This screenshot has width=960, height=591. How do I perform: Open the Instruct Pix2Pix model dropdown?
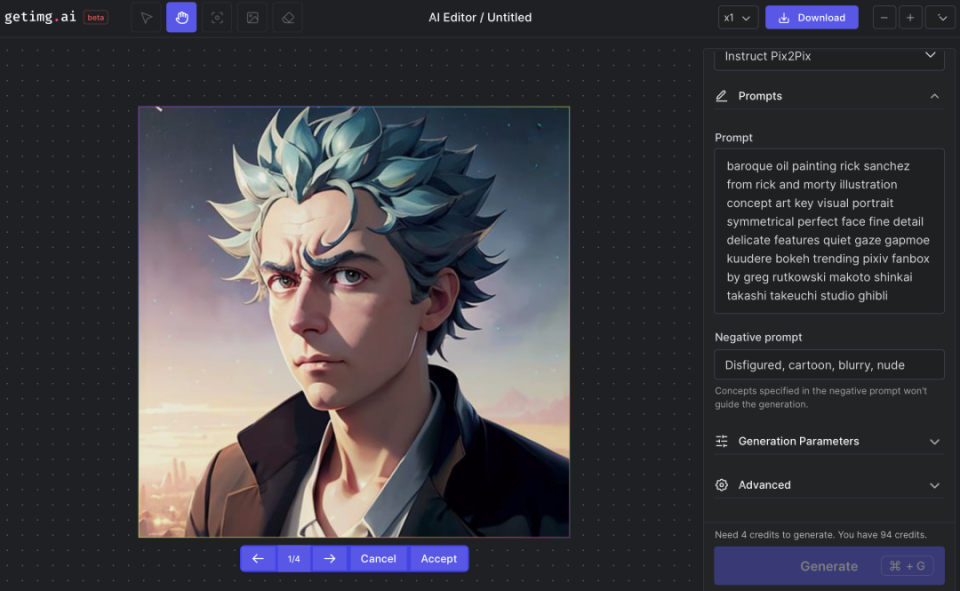829,56
